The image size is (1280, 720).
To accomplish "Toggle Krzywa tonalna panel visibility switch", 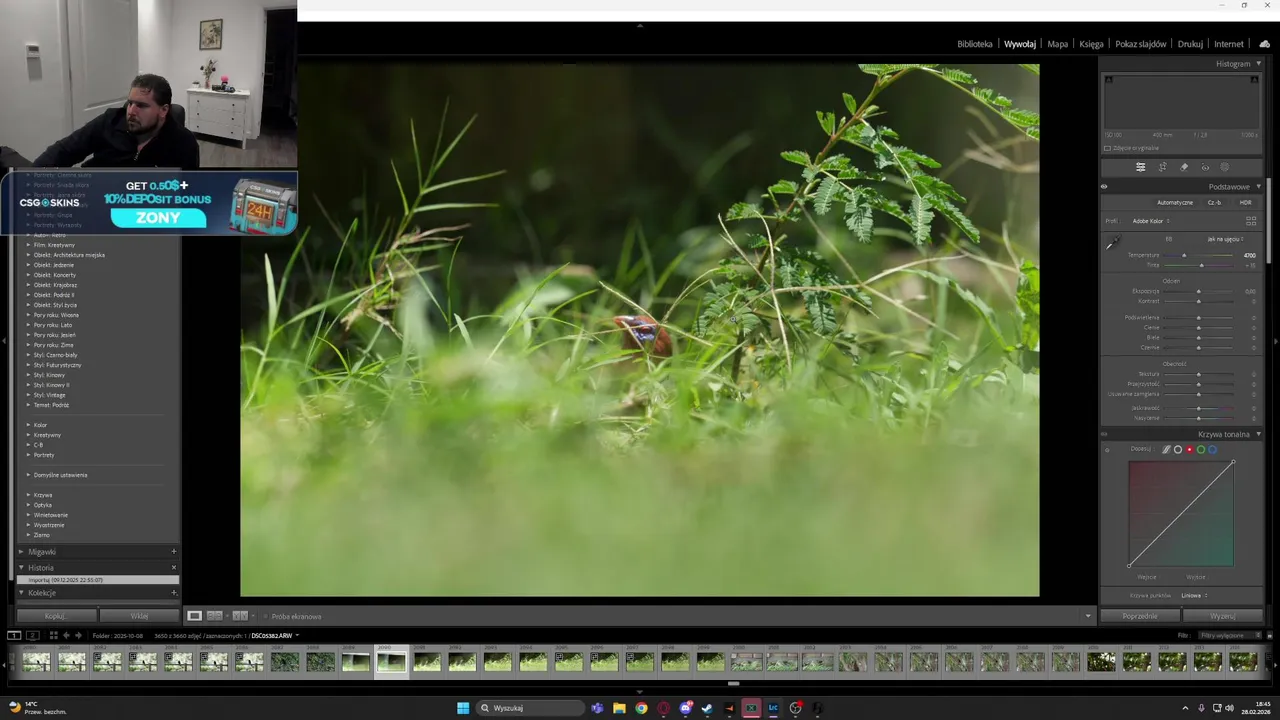I will pos(1104,435).
